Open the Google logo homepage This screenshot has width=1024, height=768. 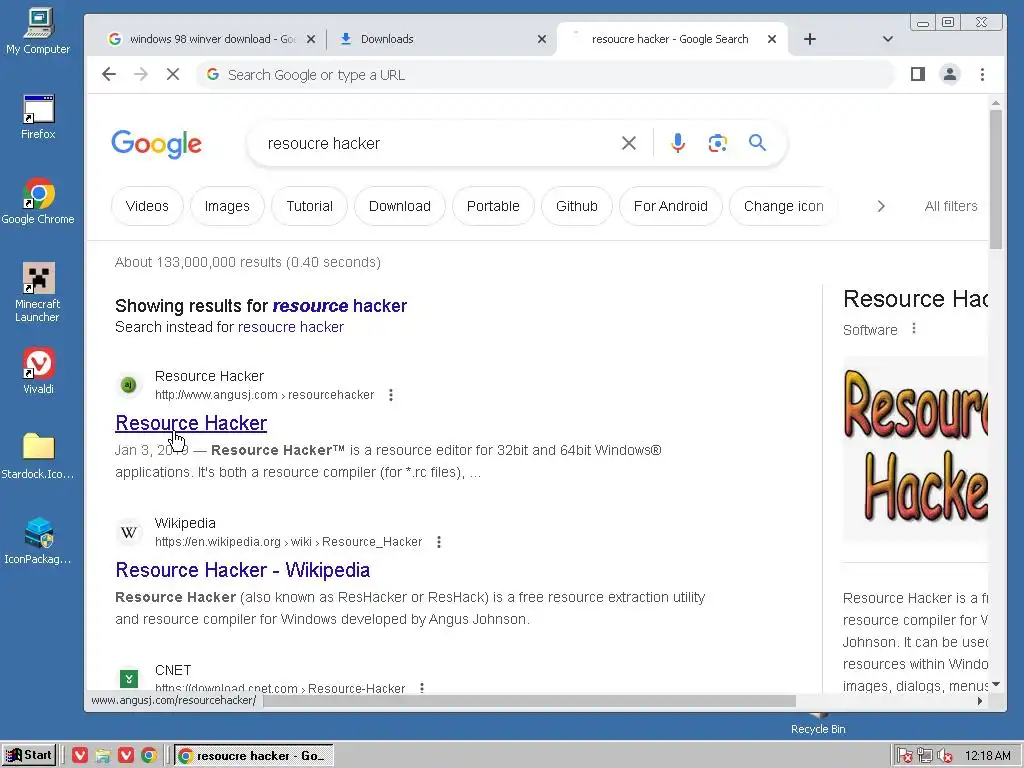[x=157, y=144]
